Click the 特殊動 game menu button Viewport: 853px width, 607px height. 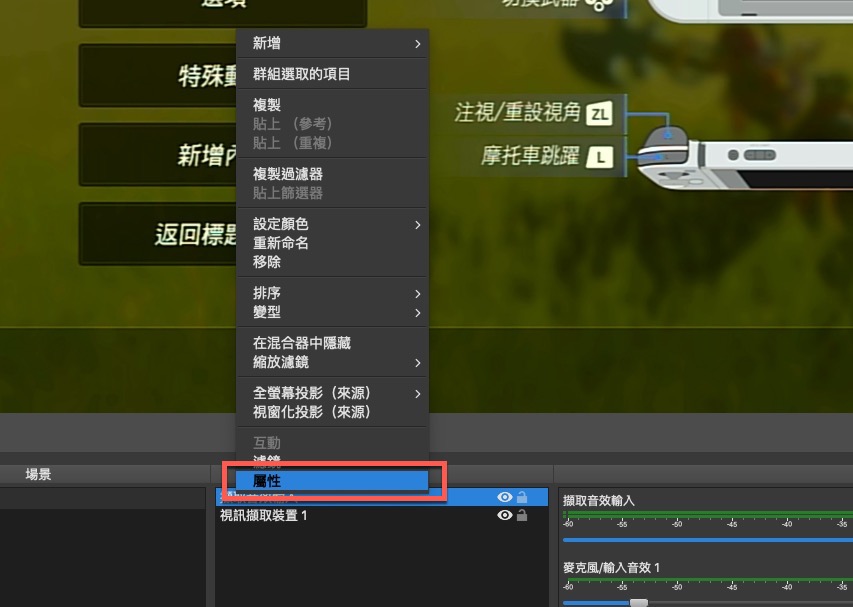[x=158, y=76]
